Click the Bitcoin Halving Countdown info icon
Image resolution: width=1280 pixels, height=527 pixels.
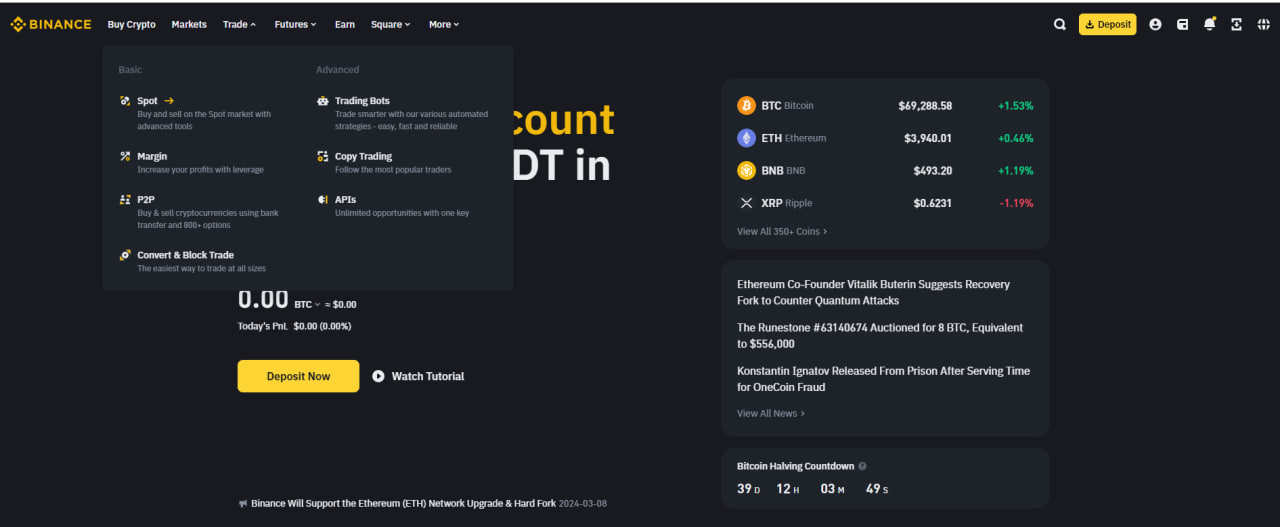(863, 466)
